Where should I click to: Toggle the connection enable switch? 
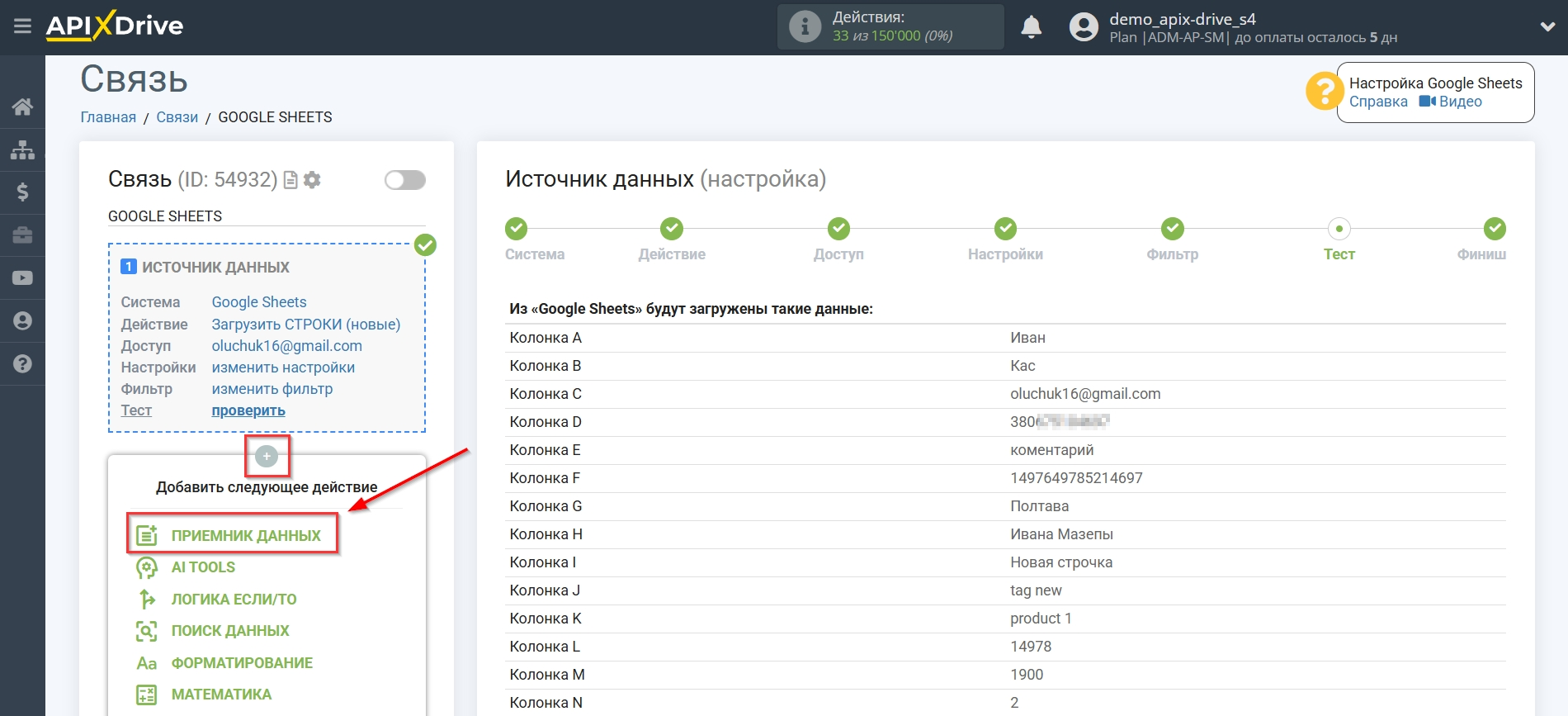tap(405, 180)
